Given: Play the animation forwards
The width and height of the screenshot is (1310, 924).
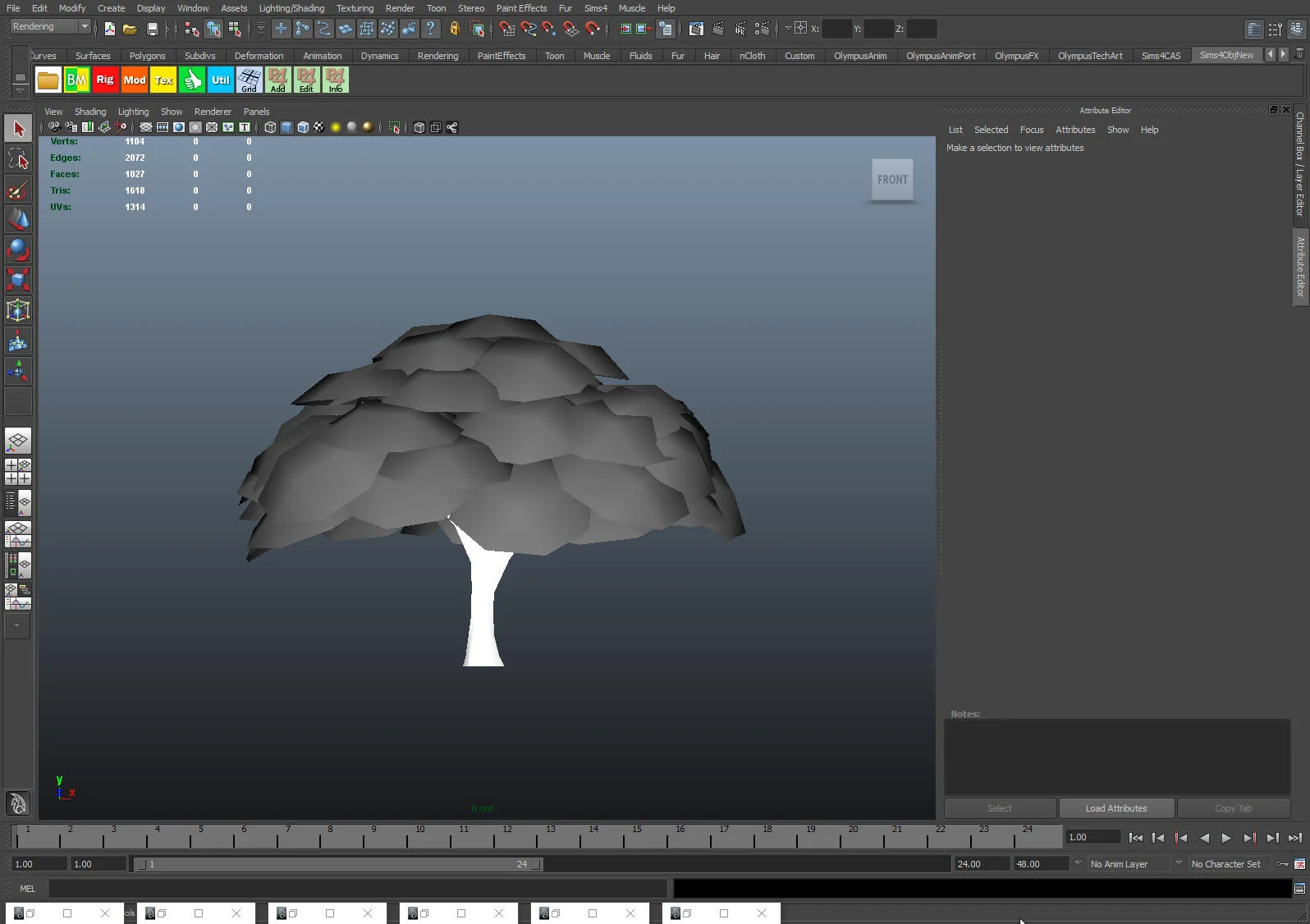Looking at the screenshot, I should [1226, 838].
